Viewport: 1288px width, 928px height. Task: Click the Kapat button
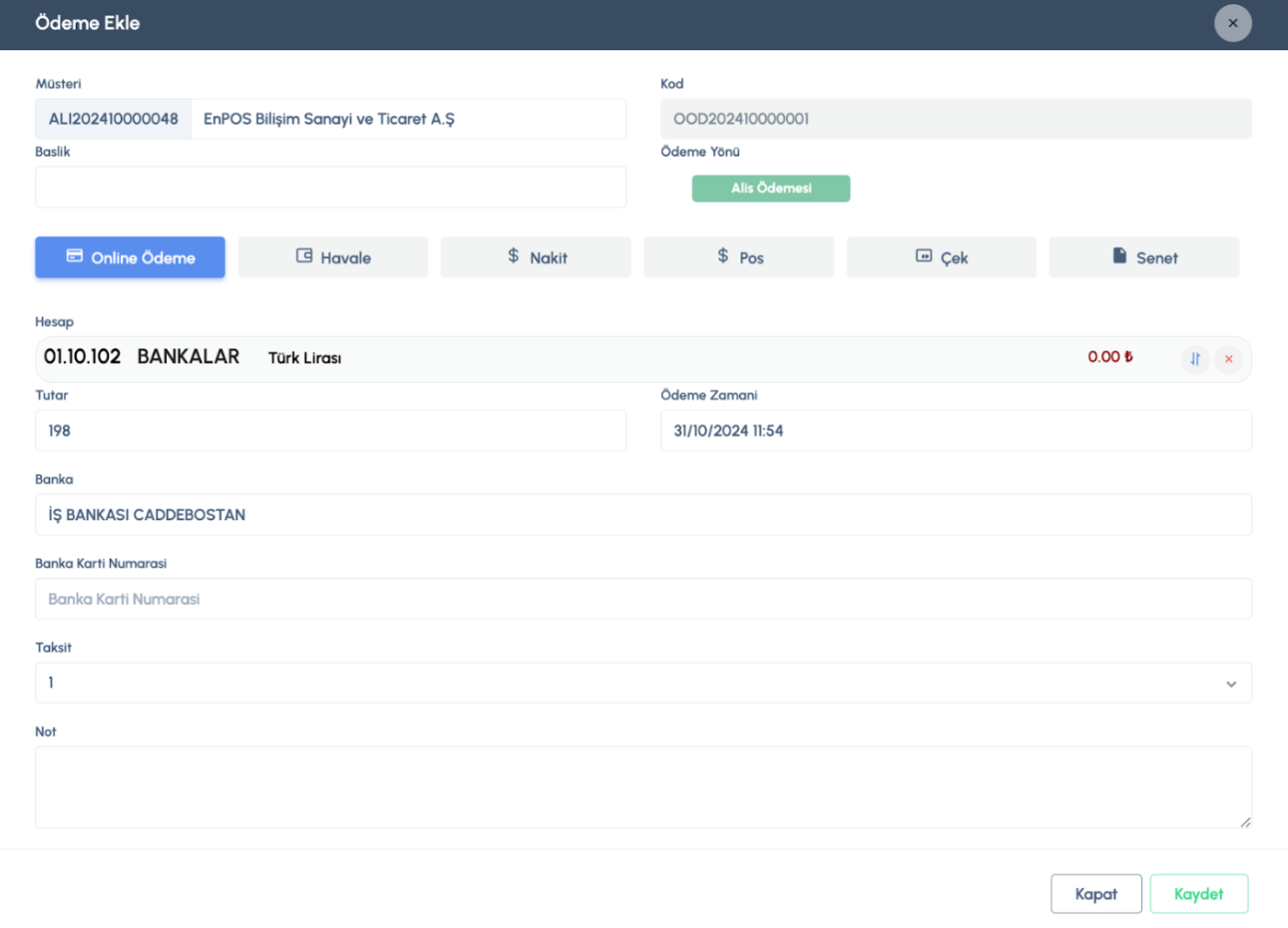click(1095, 894)
